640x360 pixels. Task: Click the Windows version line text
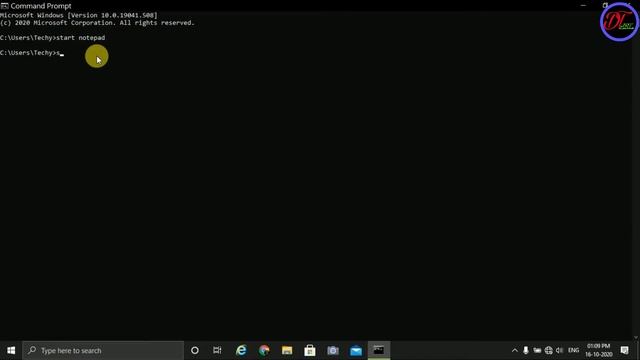click(x=78, y=15)
